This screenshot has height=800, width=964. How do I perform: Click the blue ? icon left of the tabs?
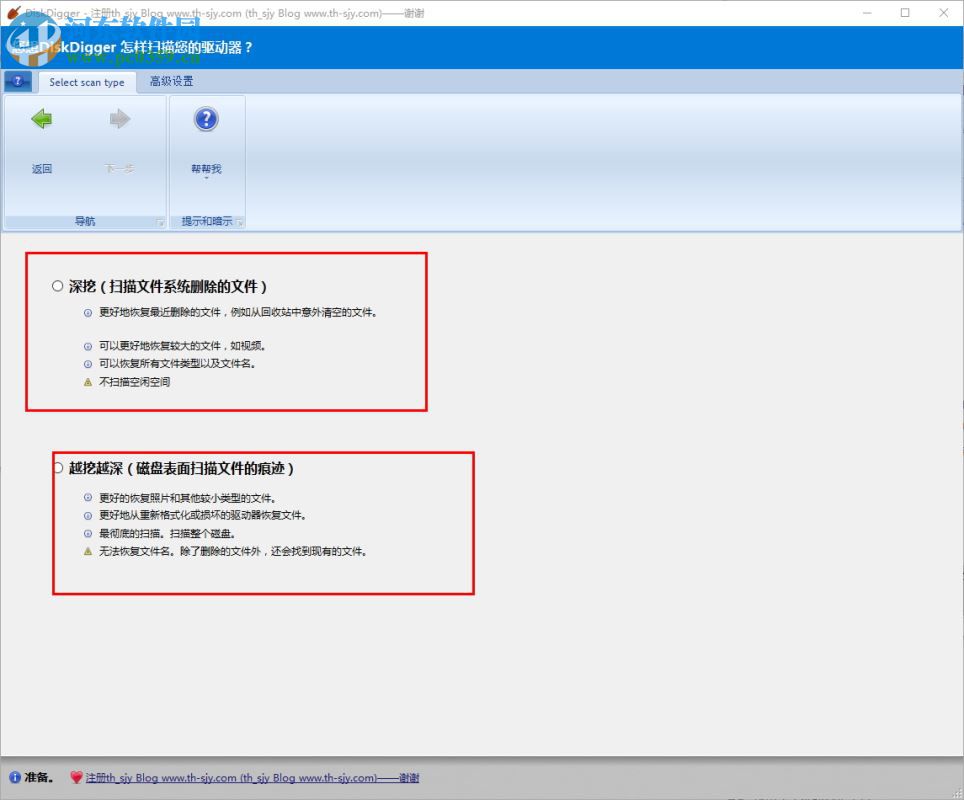coord(17,81)
